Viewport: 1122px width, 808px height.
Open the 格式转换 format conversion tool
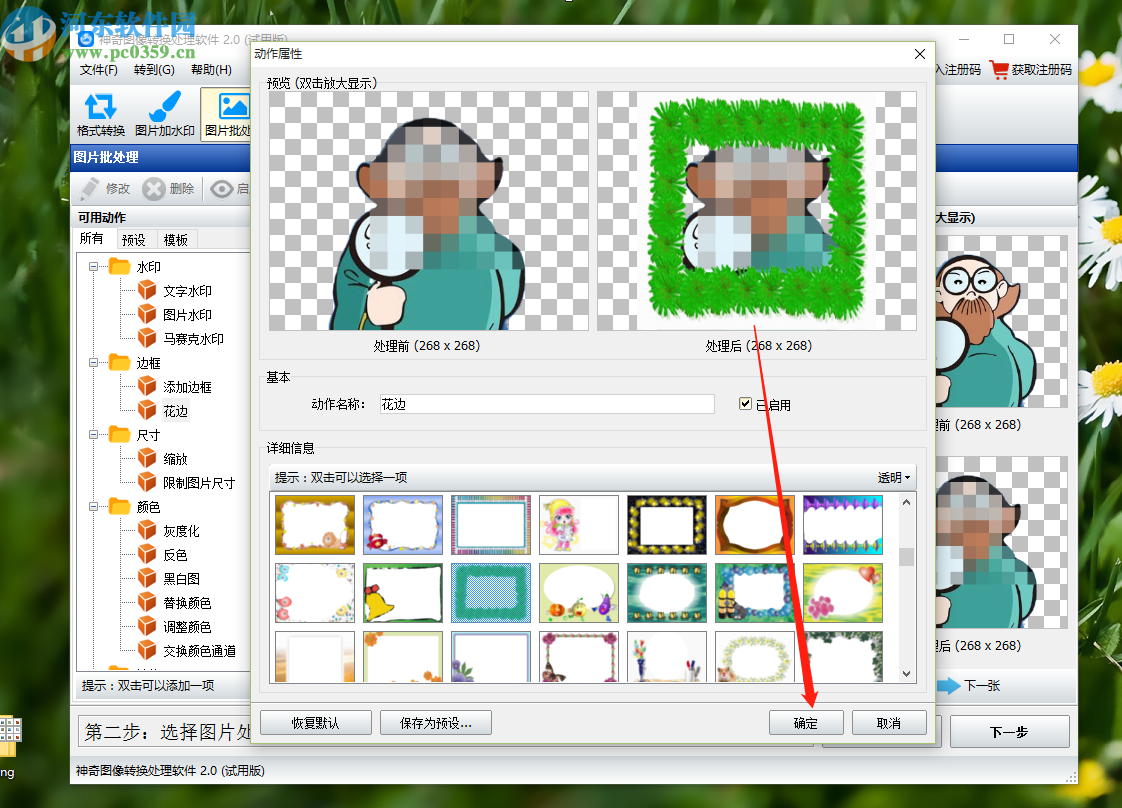pos(101,113)
